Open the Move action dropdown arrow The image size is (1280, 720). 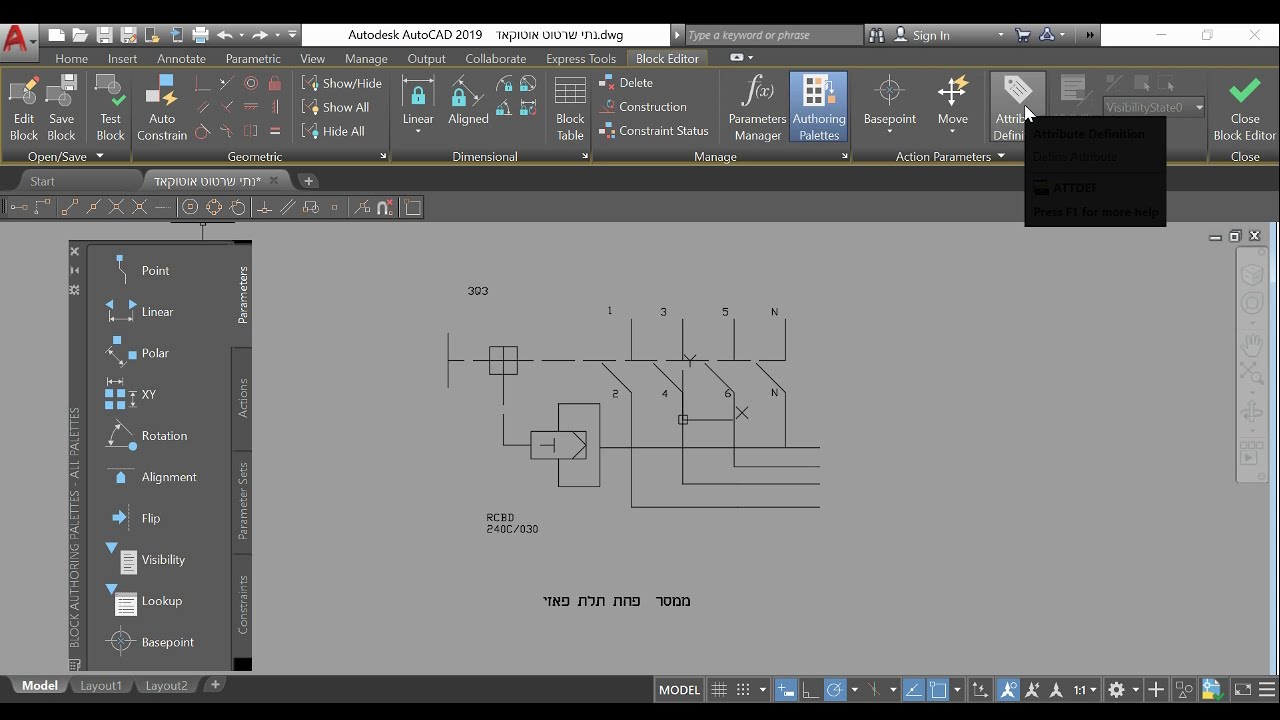[x=952, y=132]
